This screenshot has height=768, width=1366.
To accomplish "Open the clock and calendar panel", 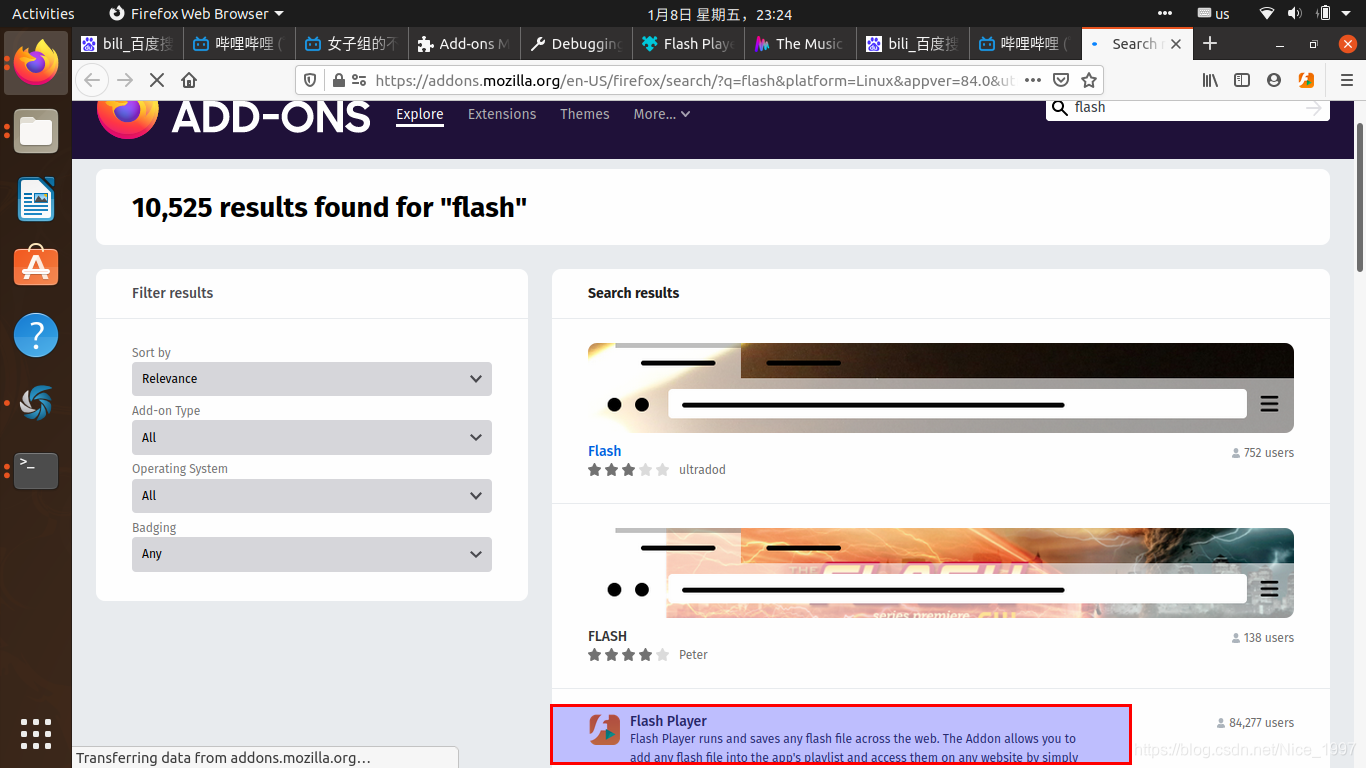I will (720, 14).
